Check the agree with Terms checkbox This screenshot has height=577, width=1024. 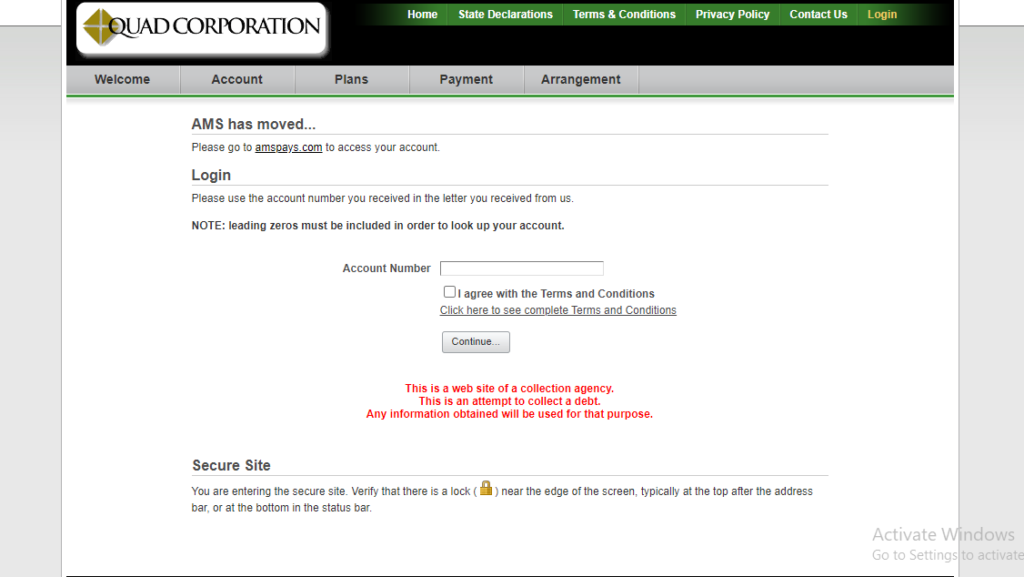450,292
